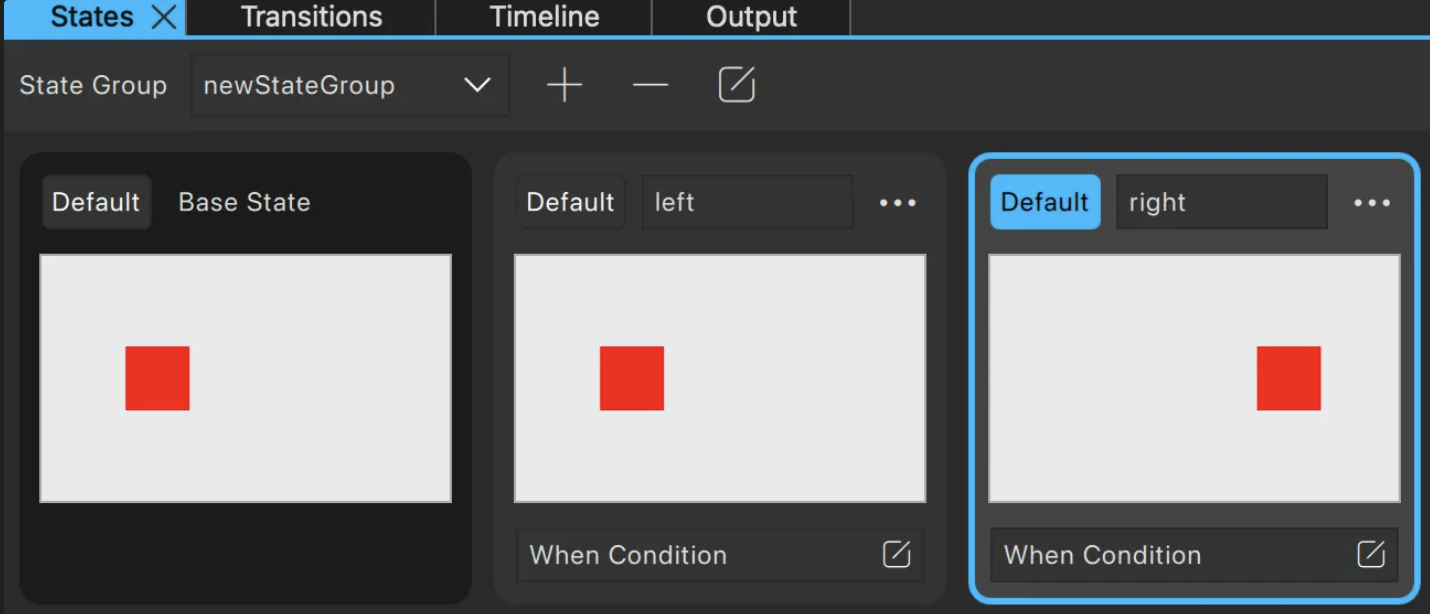Edit When Condition of right state
Screen dimensions: 1430x614
click(1371, 554)
